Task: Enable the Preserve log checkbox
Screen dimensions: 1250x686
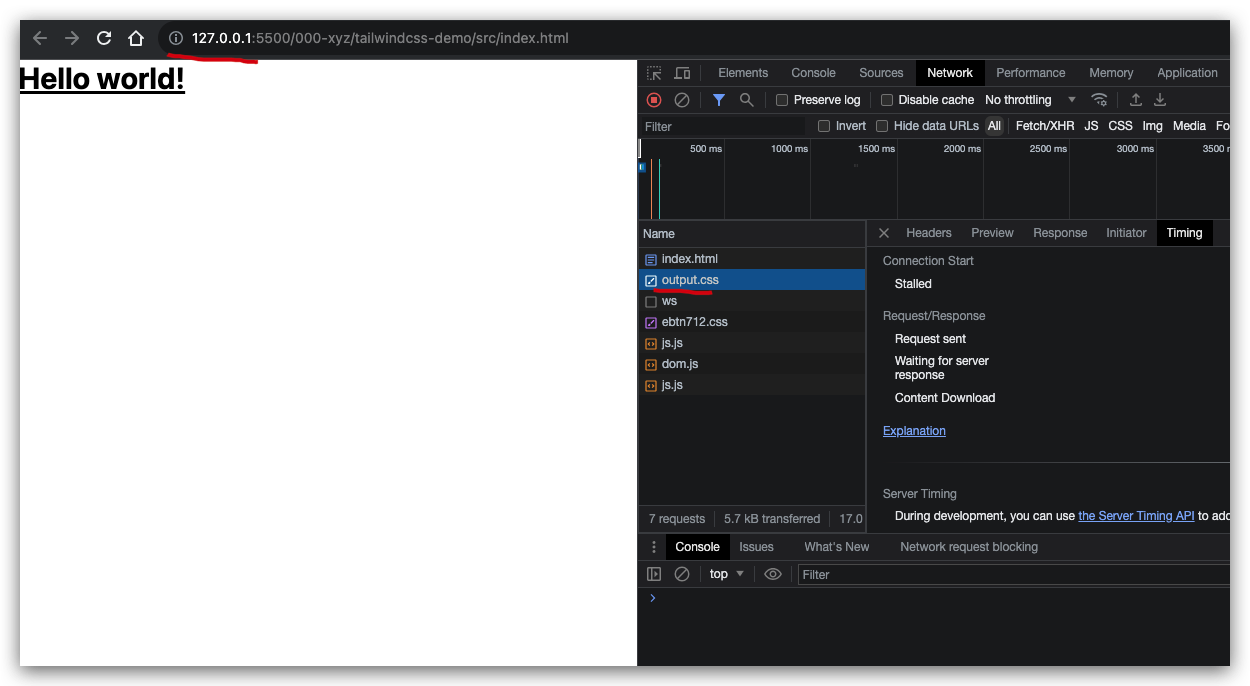Action: tap(782, 100)
